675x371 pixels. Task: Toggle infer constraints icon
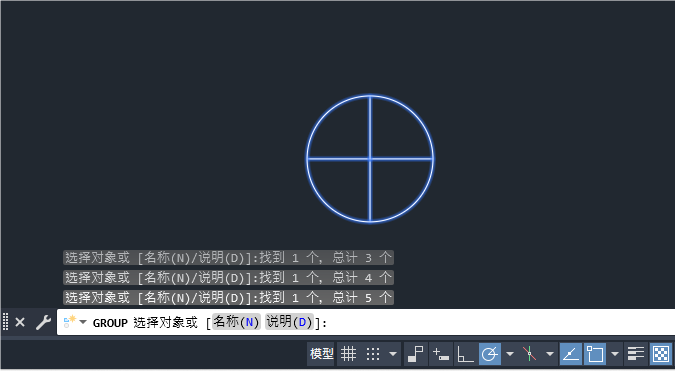416,354
